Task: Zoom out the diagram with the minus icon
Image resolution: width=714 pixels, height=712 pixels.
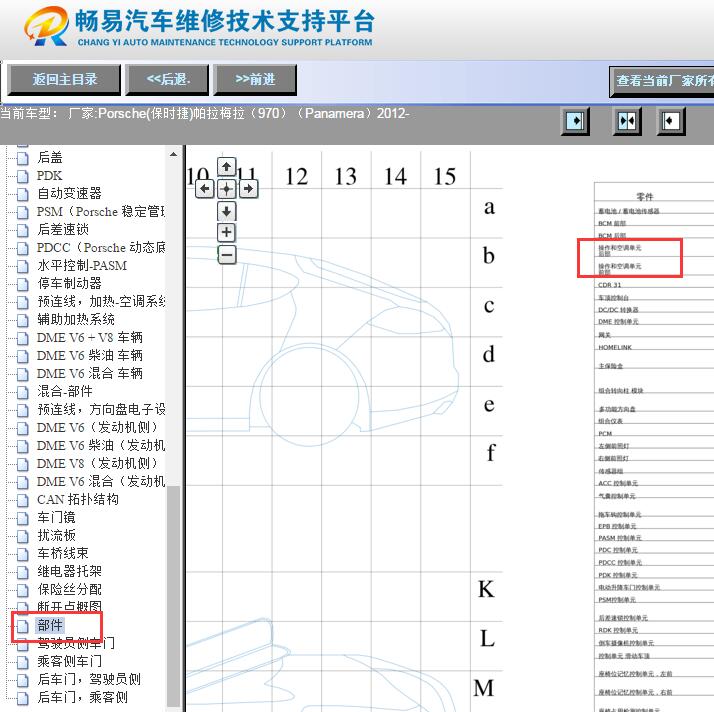Action: pos(226,254)
